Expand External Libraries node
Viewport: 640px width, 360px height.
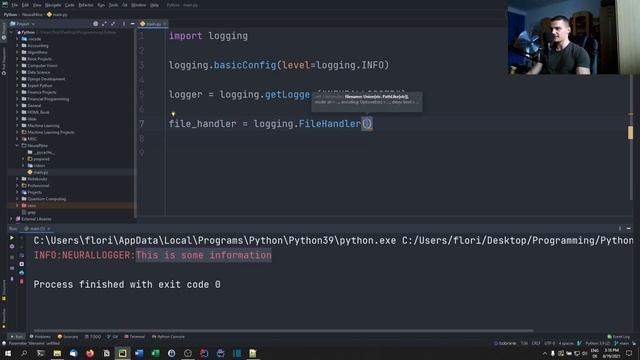click(x=12, y=219)
